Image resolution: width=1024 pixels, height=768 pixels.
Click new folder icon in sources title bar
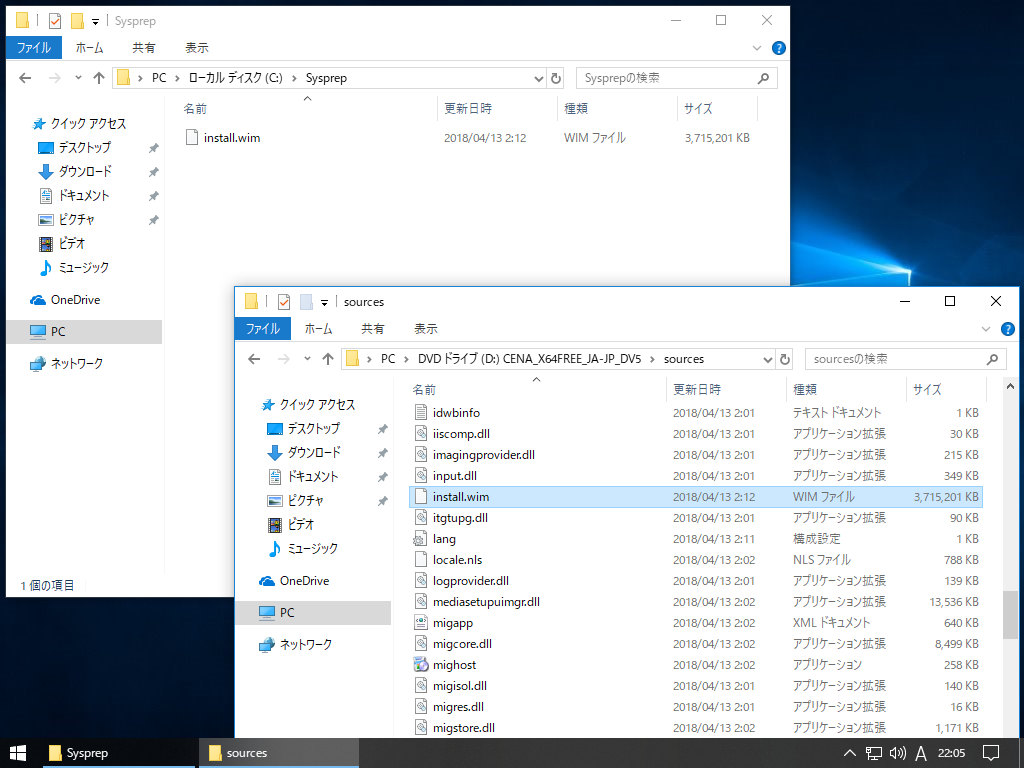point(306,302)
